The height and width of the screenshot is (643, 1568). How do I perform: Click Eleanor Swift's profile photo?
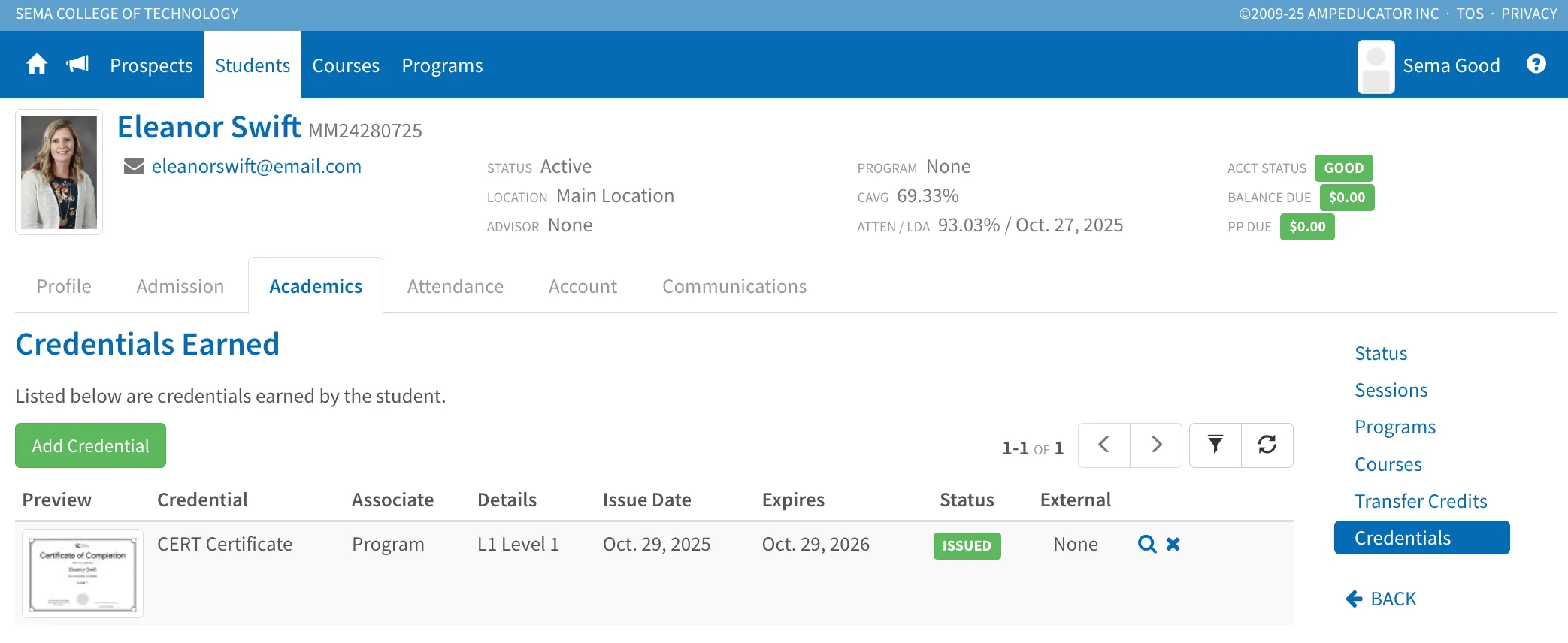tap(59, 172)
